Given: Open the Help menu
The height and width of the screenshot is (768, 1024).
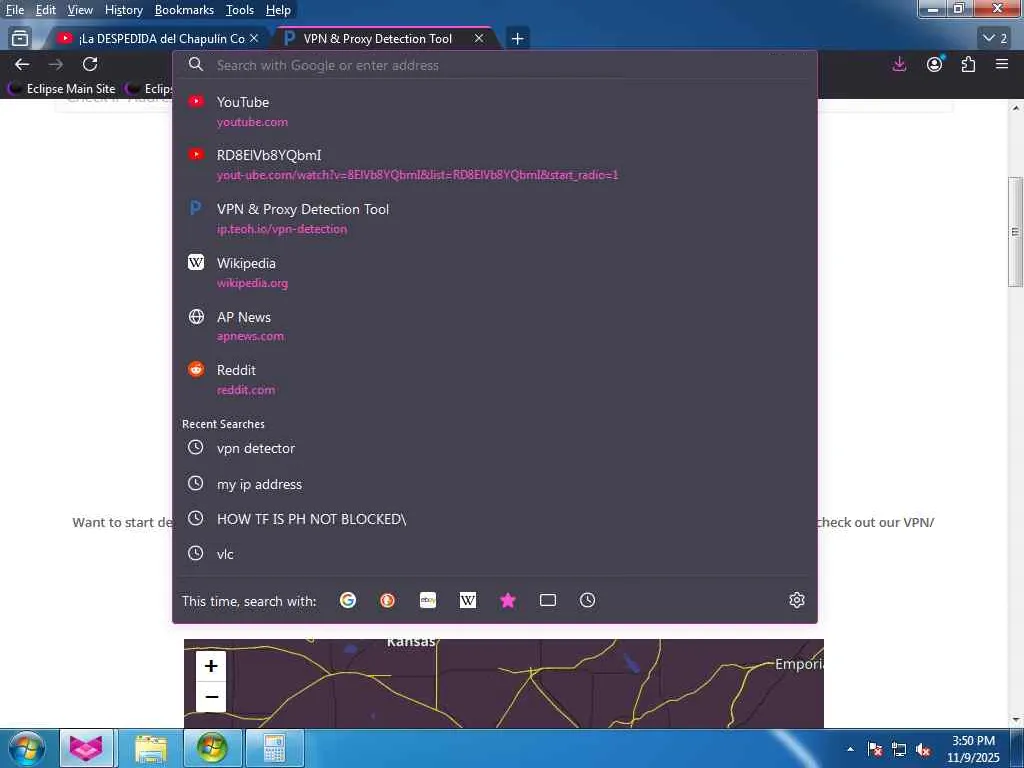Looking at the screenshot, I should pyautogui.click(x=278, y=10).
